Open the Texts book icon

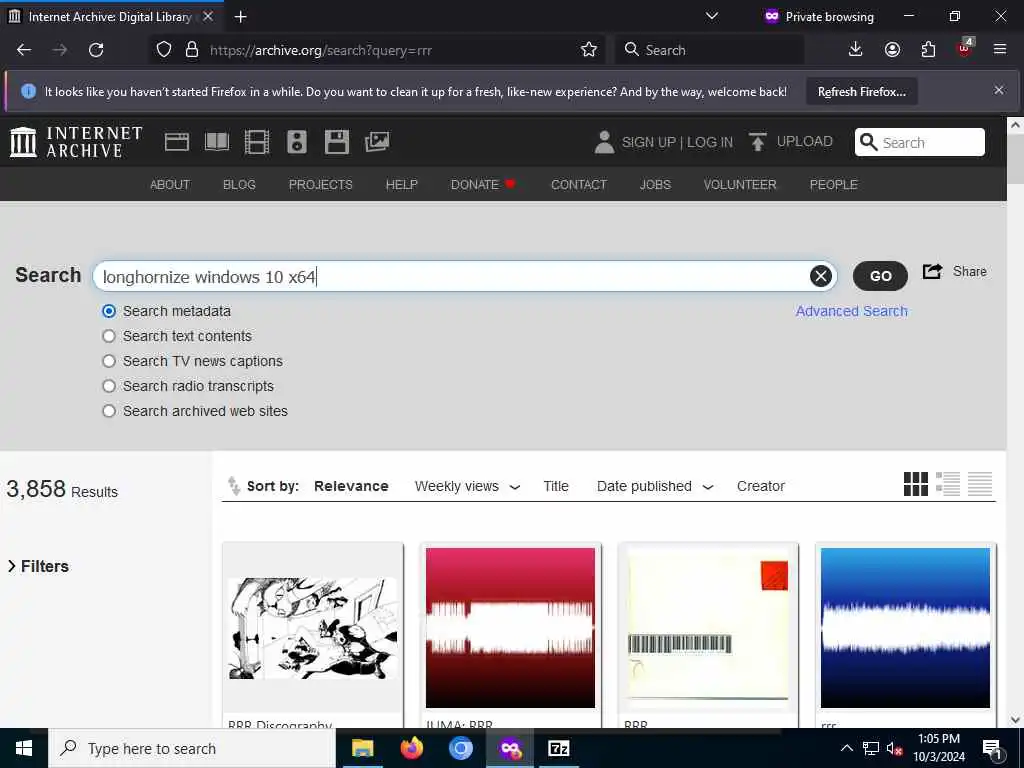[217, 142]
